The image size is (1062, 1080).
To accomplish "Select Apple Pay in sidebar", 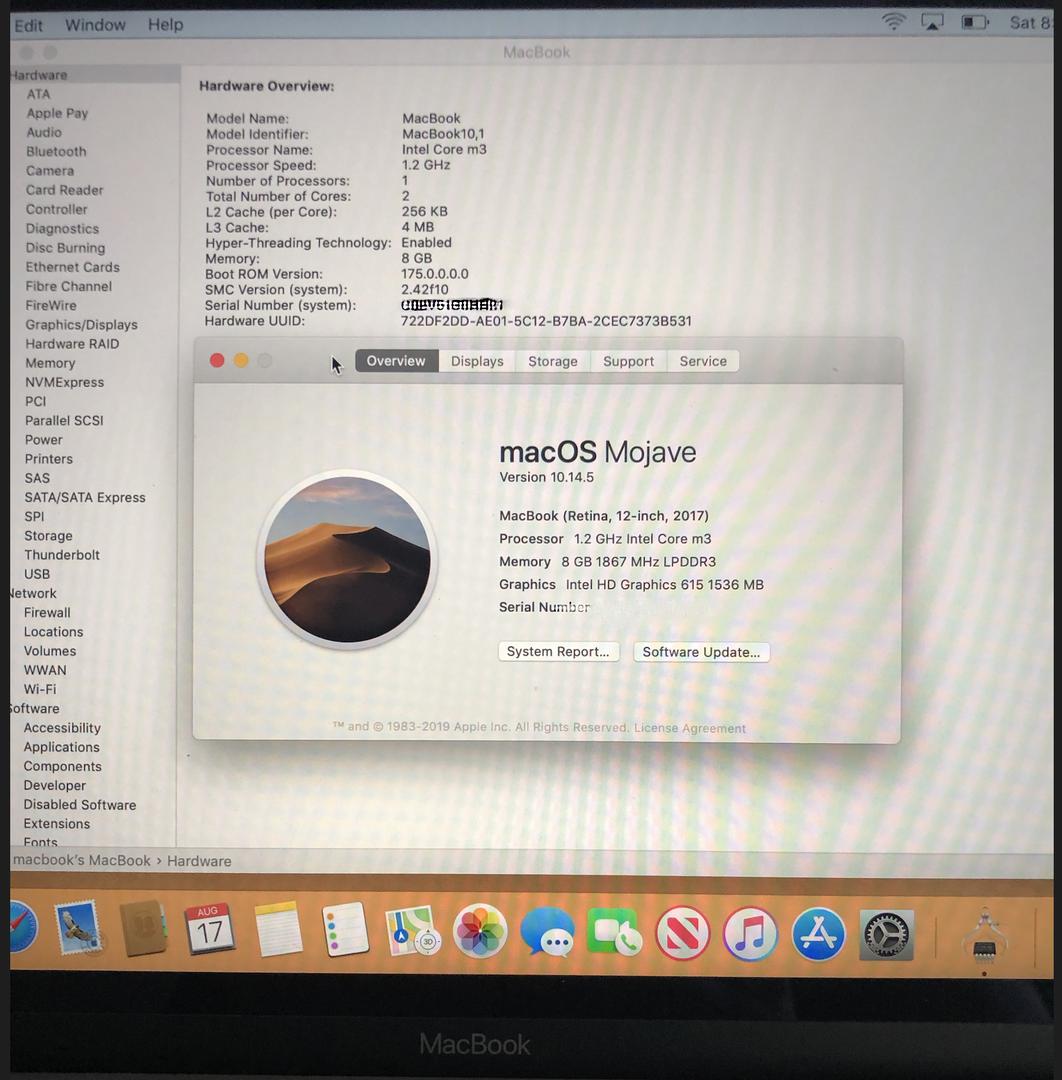I will [x=57, y=113].
